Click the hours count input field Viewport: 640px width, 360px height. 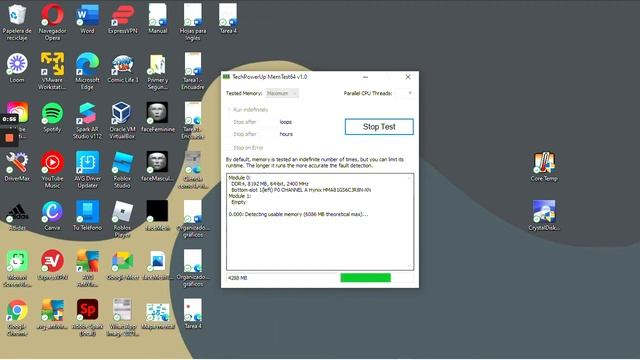click(x=268, y=134)
